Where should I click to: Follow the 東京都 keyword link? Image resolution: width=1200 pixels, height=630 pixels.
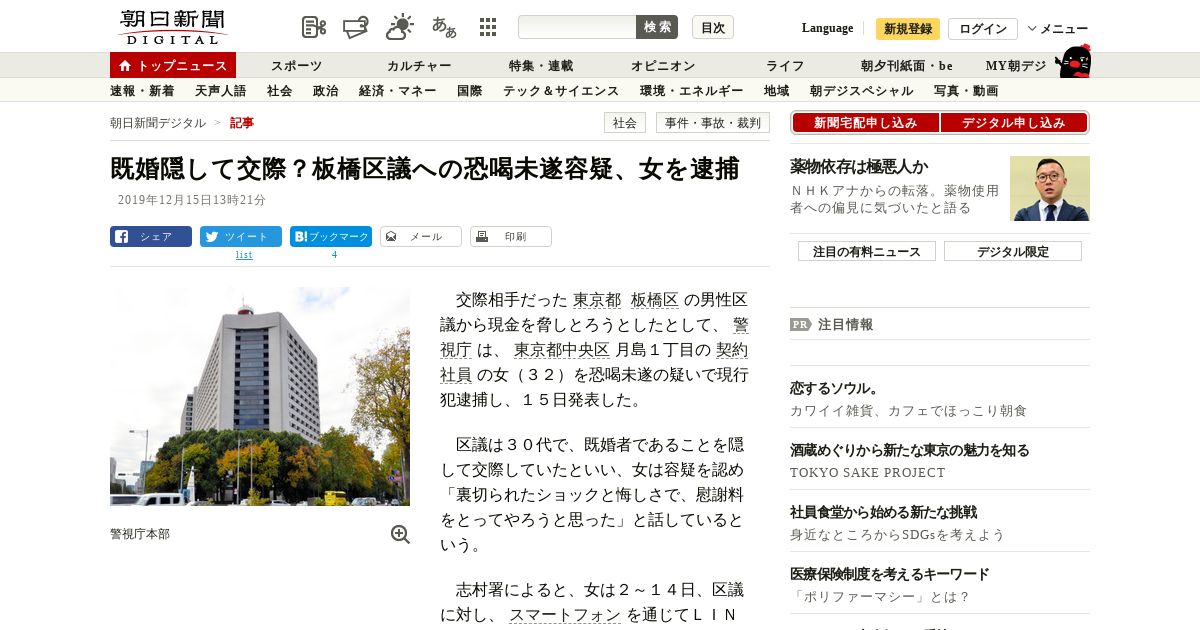point(597,300)
